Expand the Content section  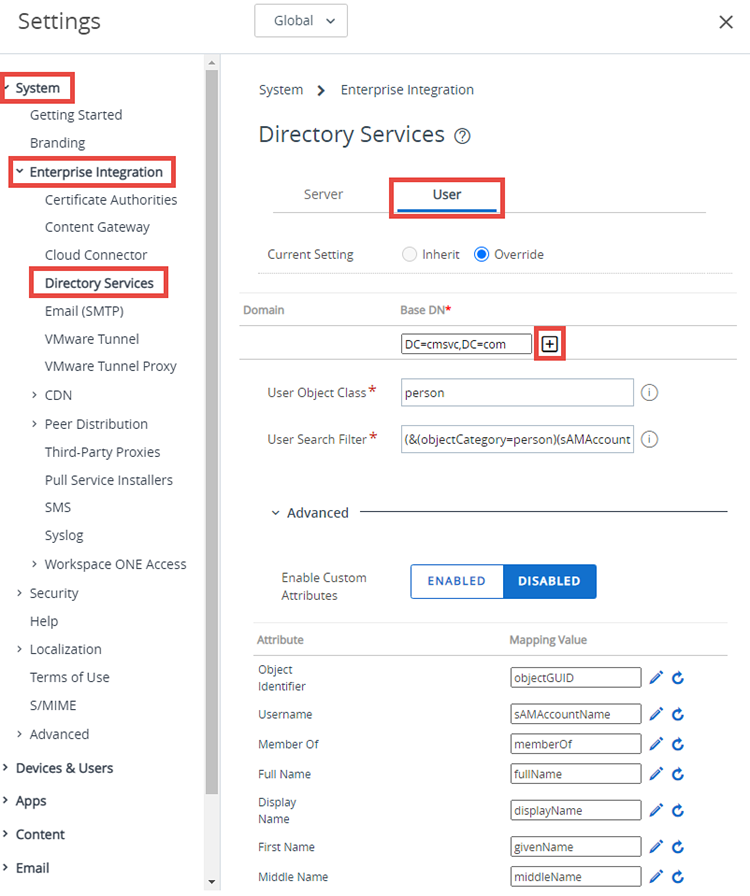[x=5, y=834]
